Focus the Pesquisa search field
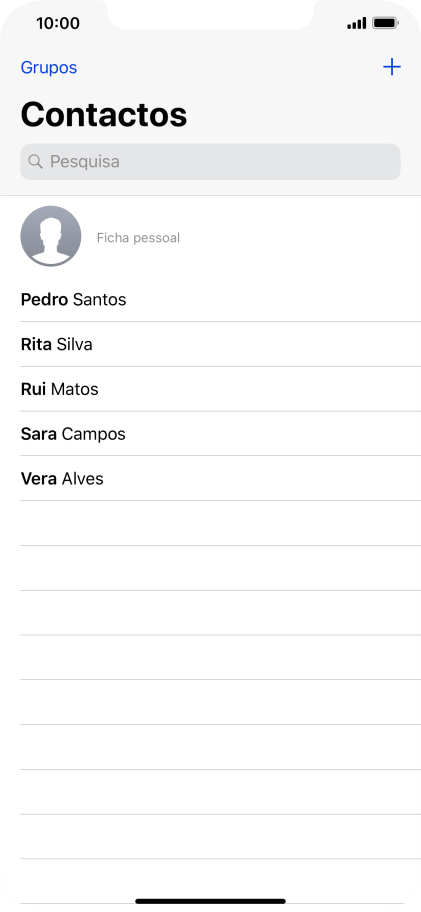421x912 pixels. (x=210, y=162)
